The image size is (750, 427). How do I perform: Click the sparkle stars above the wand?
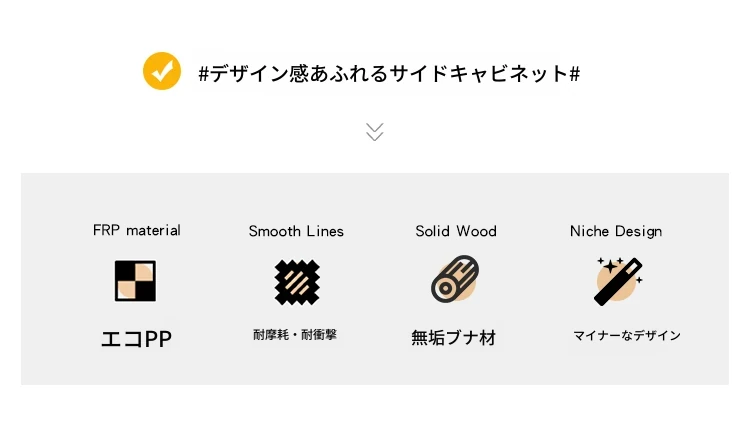610,264
